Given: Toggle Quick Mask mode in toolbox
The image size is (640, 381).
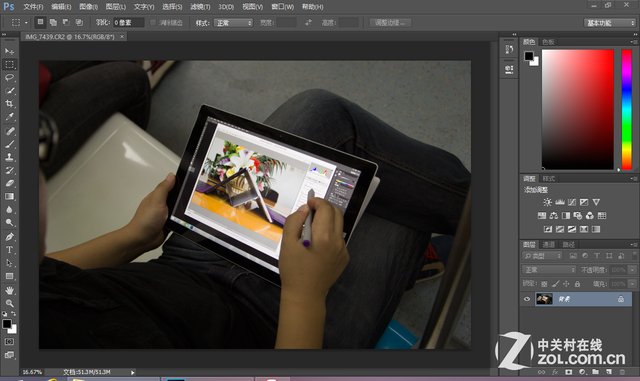Looking at the screenshot, I should point(9,341).
